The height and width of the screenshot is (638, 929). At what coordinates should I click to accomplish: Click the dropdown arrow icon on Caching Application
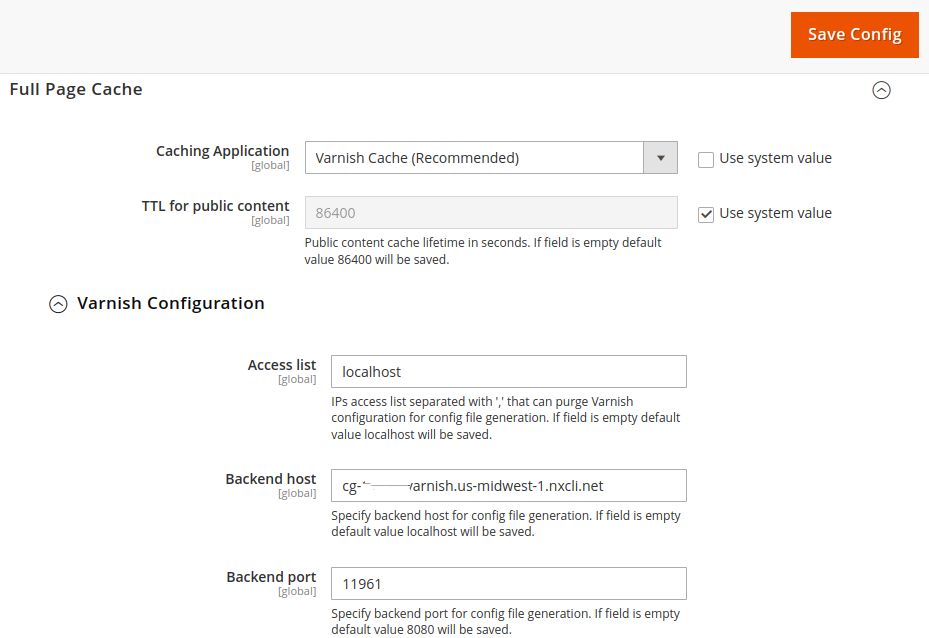click(660, 158)
